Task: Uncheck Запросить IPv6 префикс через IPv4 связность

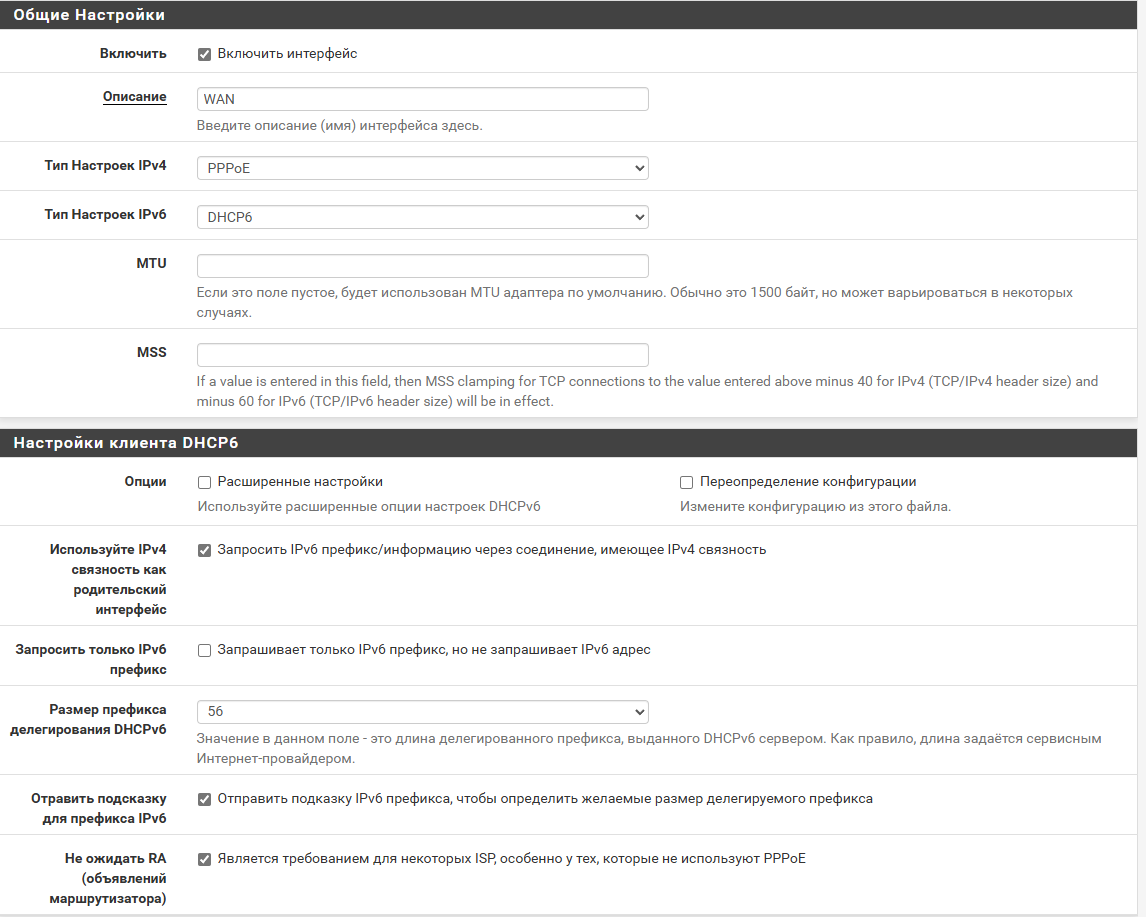Action: click(x=205, y=550)
